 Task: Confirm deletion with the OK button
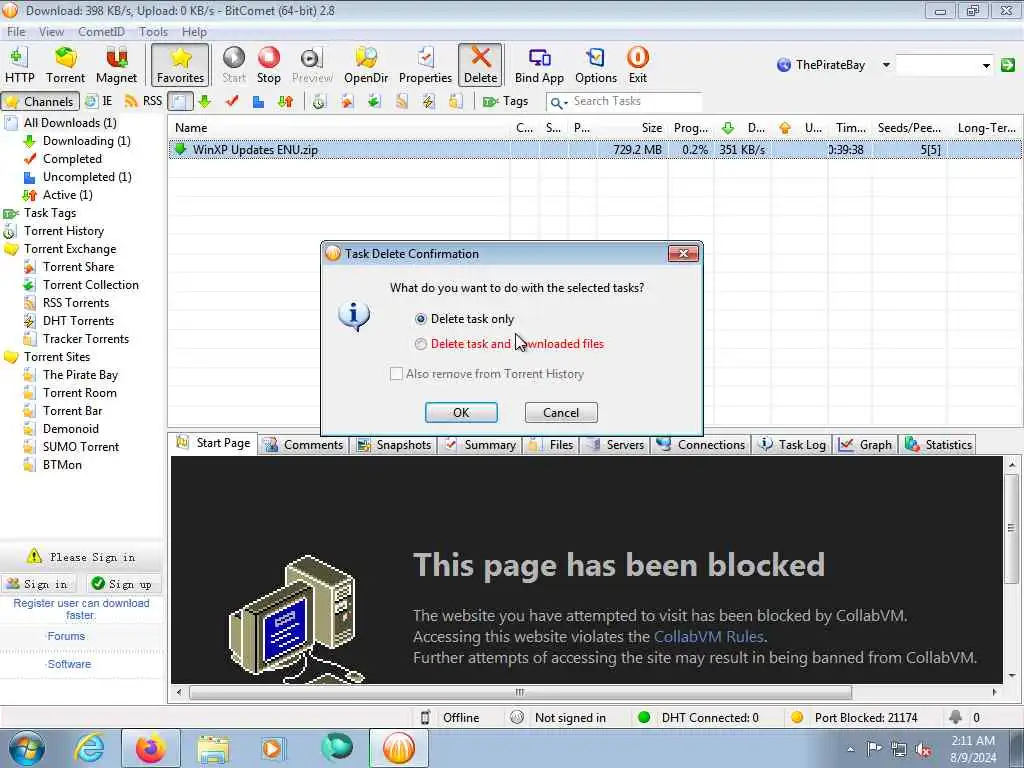click(x=461, y=412)
